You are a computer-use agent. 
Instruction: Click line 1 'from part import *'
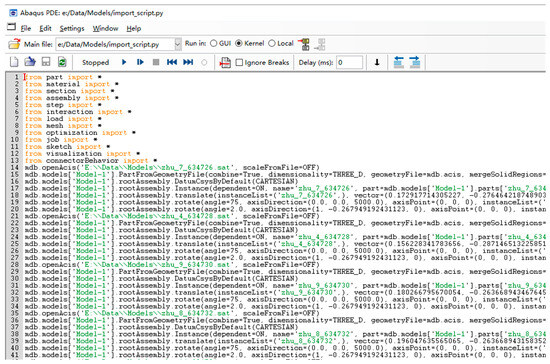point(63,77)
